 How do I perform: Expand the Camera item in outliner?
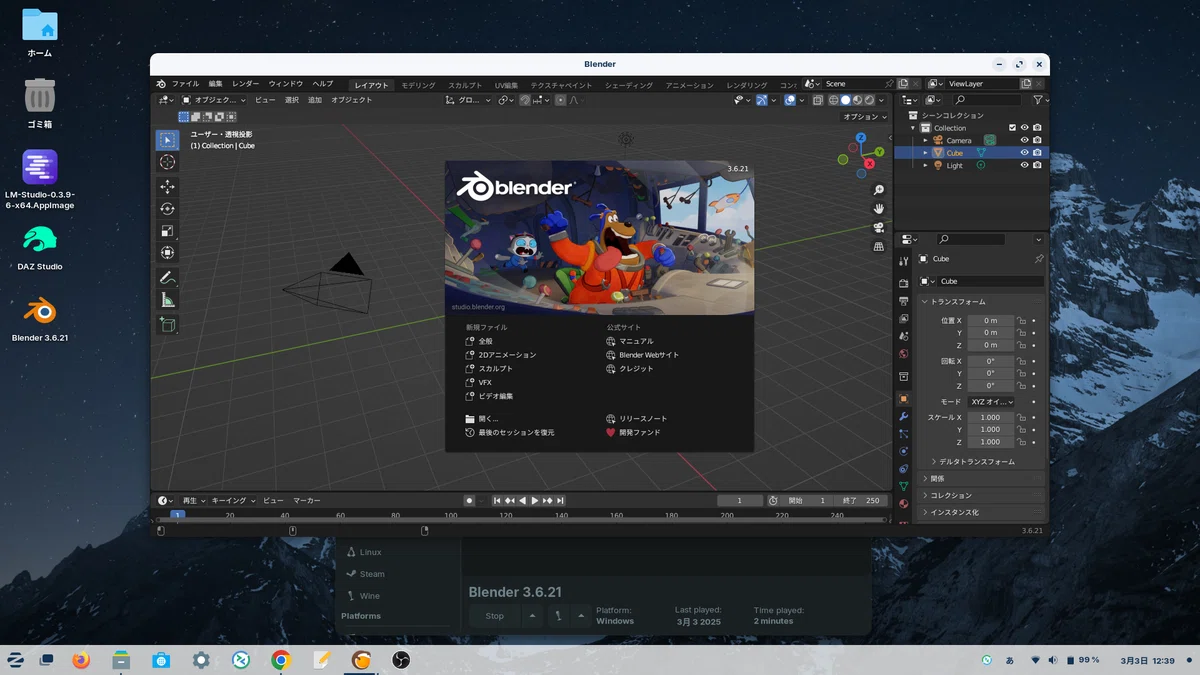(x=925, y=140)
